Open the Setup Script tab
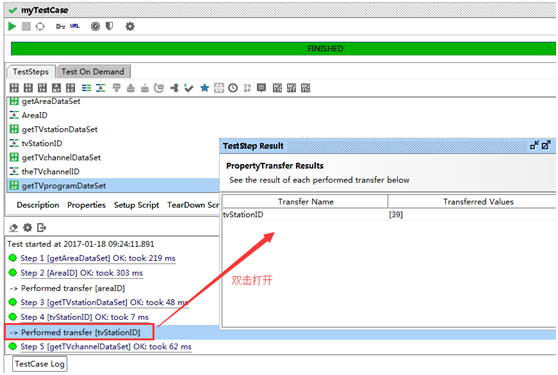Image resolution: width=558 pixels, height=375 pixels. [x=136, y=205]
